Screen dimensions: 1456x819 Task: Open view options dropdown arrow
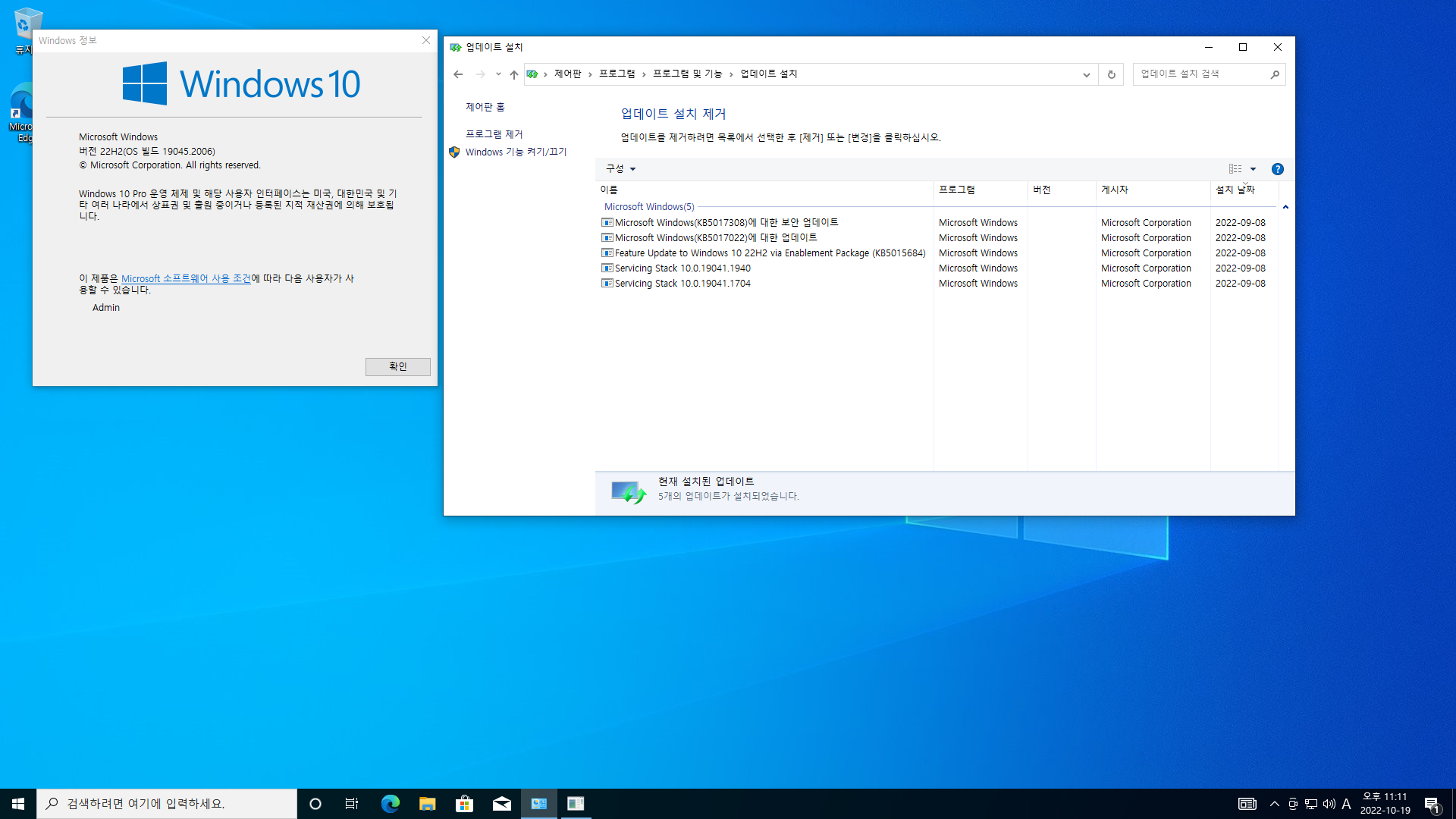point(1254,169)
